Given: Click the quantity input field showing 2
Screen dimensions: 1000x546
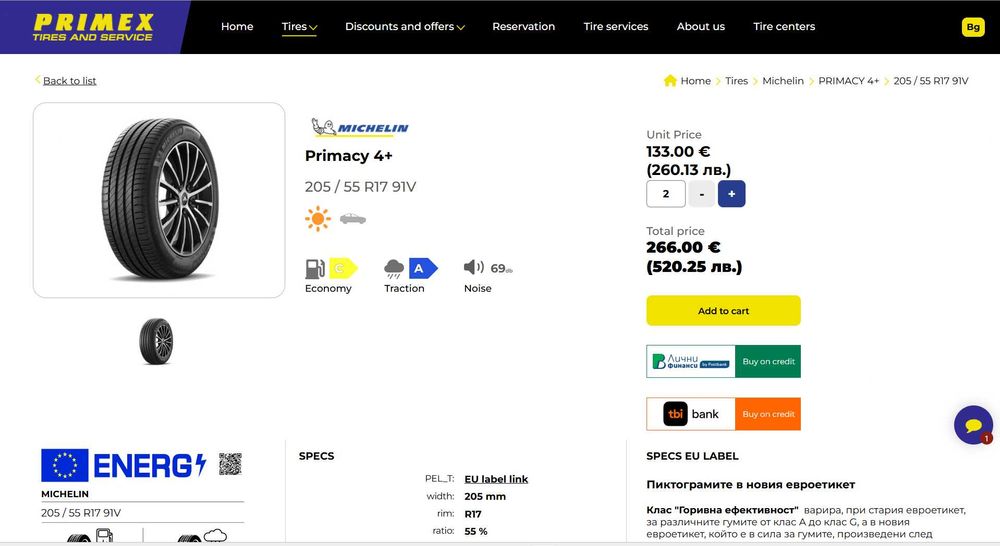Looking at the screenshot, I should coord(666,194).
